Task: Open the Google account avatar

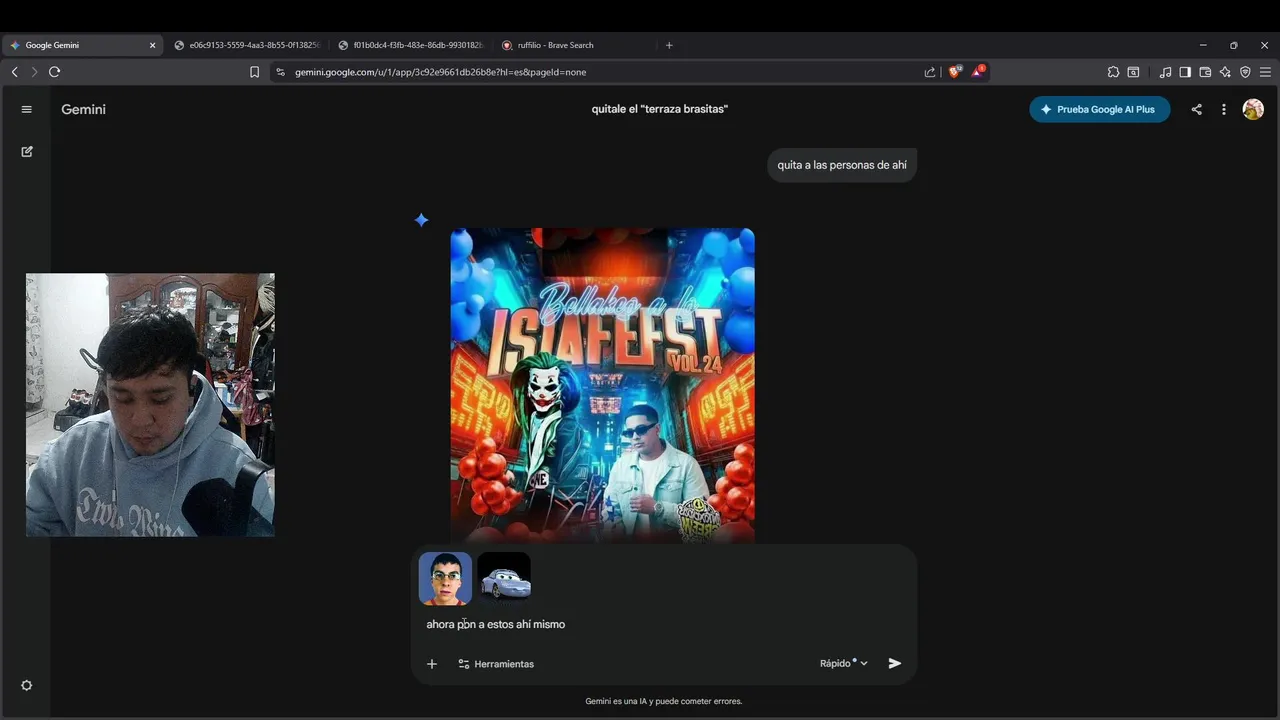Action: click(x=1253, y=109)
